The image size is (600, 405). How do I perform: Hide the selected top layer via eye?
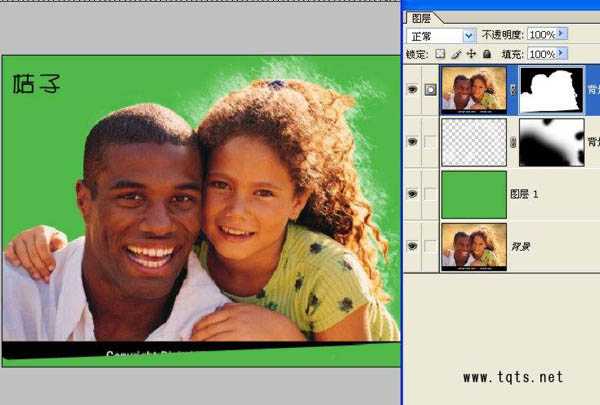(412, 90)
